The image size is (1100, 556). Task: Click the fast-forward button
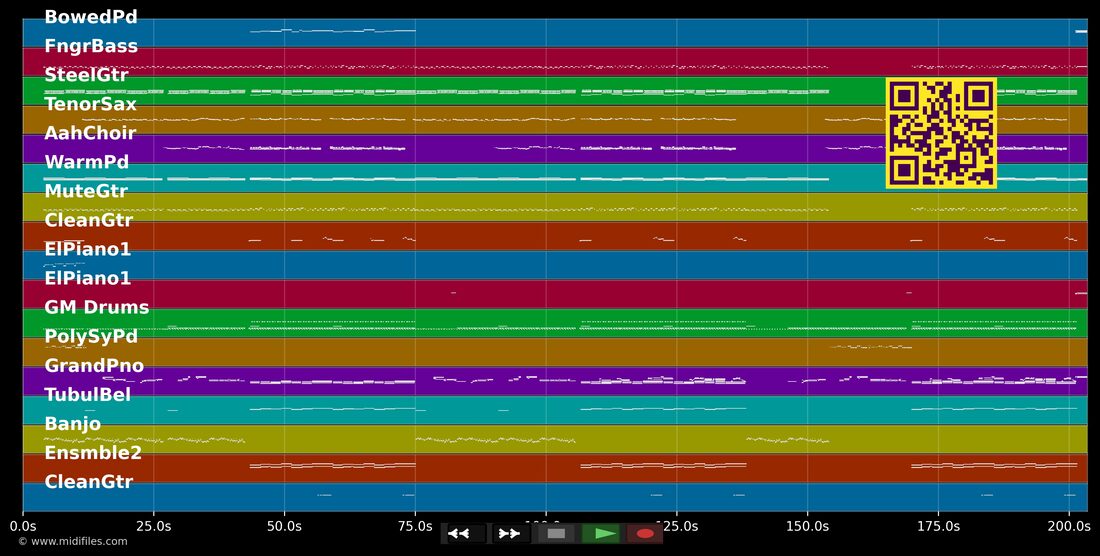(x=510, y=534)
